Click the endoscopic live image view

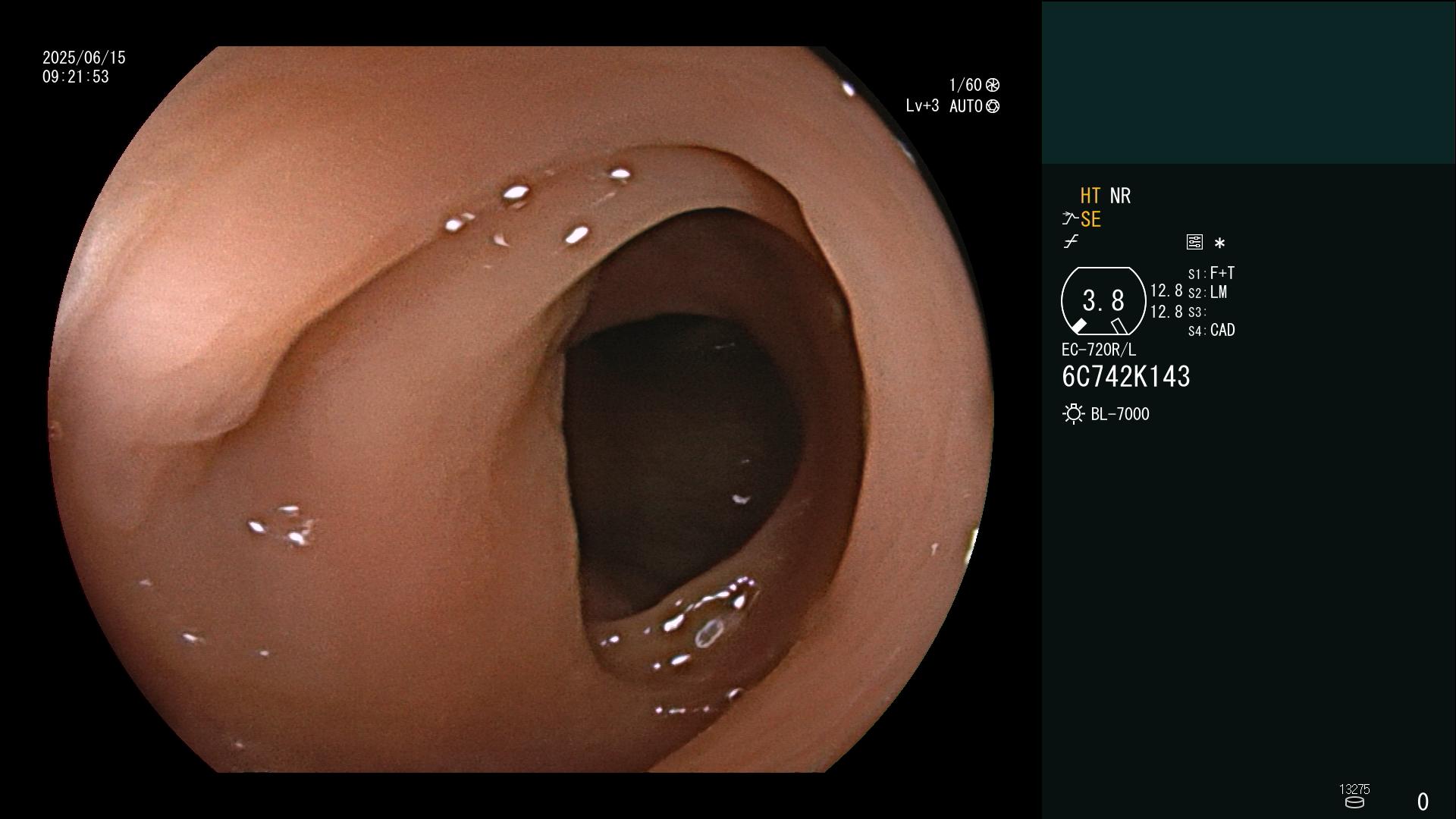(x=521, y=409)
